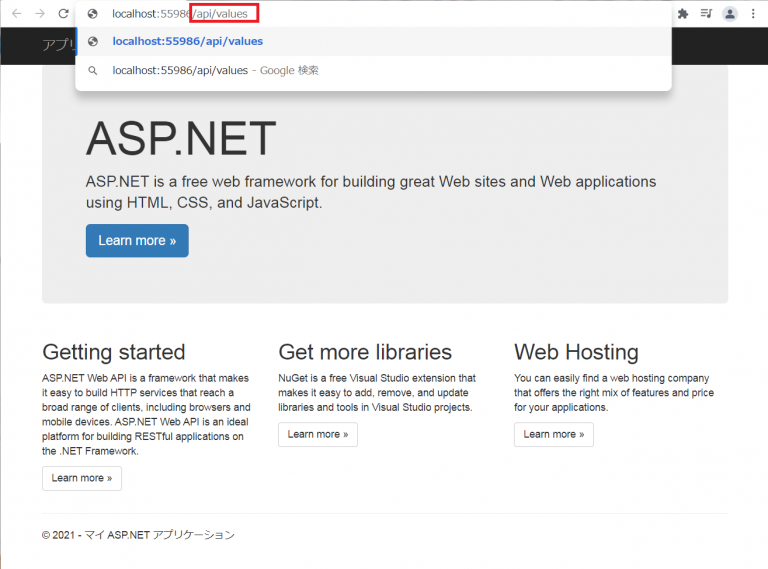Click the 2021 copyright footer text
The height and width of the screenshot is (569, 768).
click(138, 535)
